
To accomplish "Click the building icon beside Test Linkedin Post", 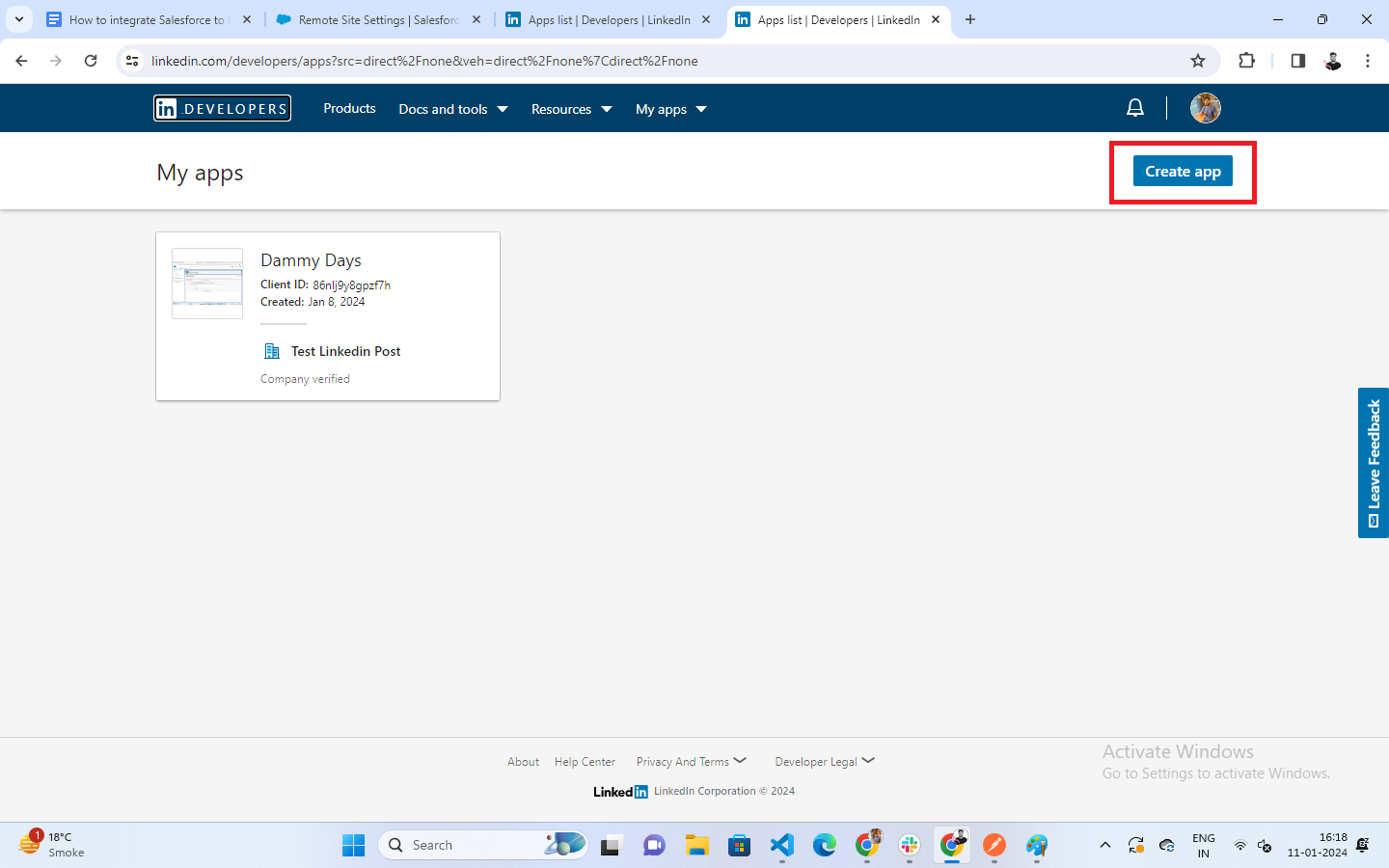I will tap(272, 351).
